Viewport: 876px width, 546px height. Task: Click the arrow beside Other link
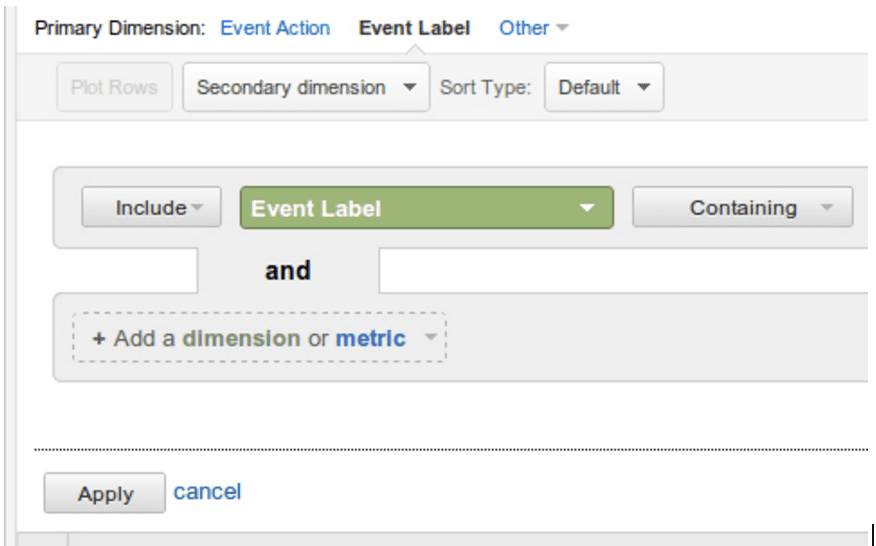point(562,28)
